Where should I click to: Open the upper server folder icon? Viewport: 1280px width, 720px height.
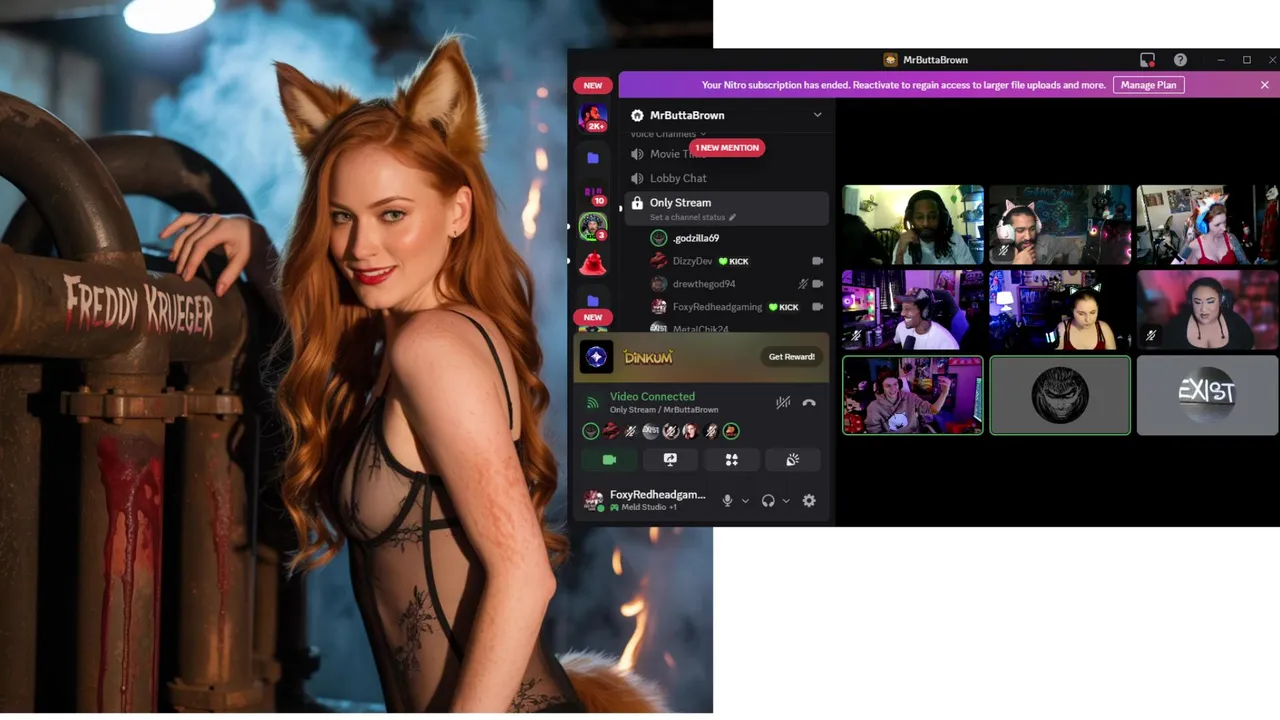coord(593,158)
